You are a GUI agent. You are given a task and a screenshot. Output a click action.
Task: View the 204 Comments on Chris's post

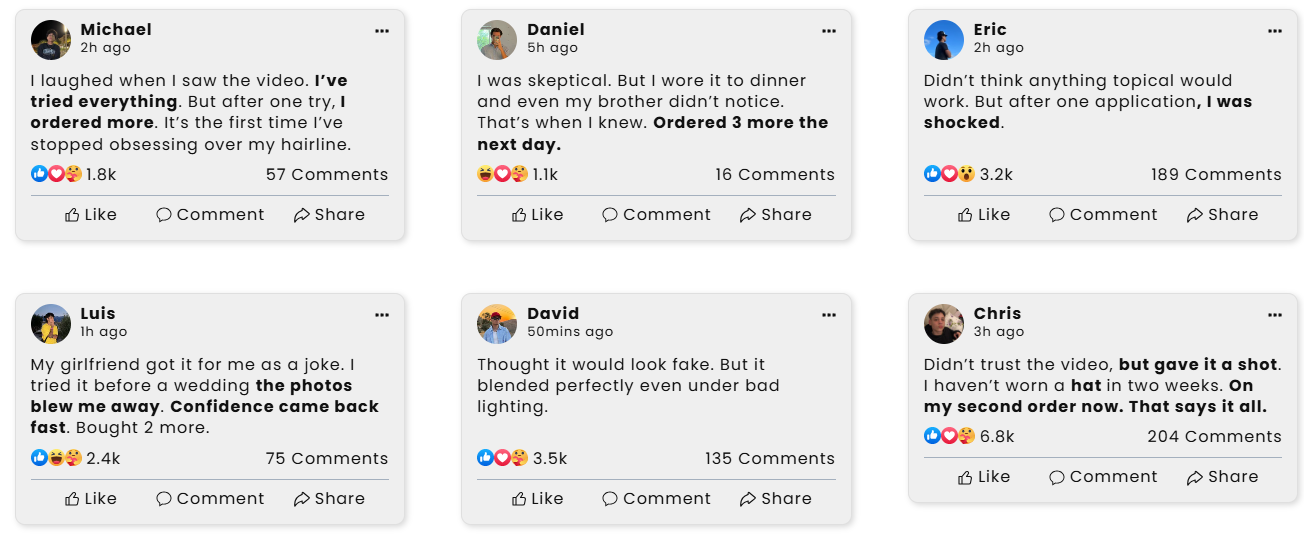point(1214,437)
